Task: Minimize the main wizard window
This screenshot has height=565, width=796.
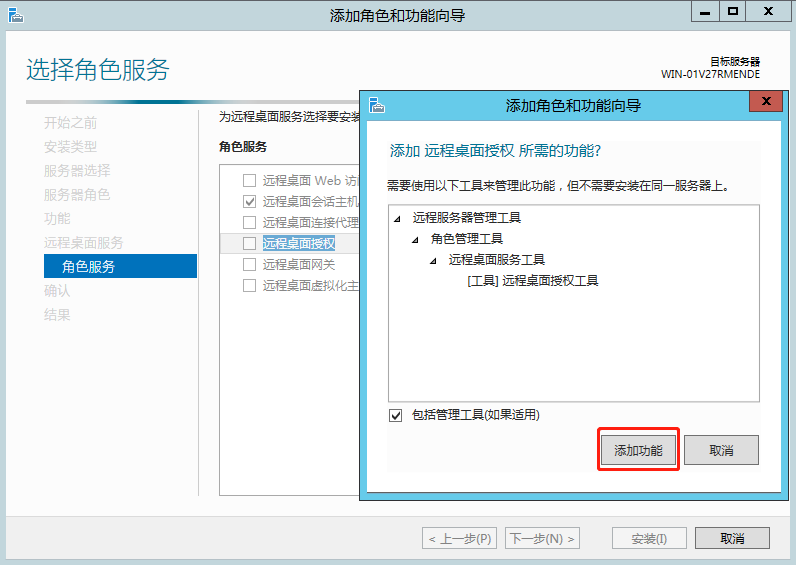Action: [705, 11]
